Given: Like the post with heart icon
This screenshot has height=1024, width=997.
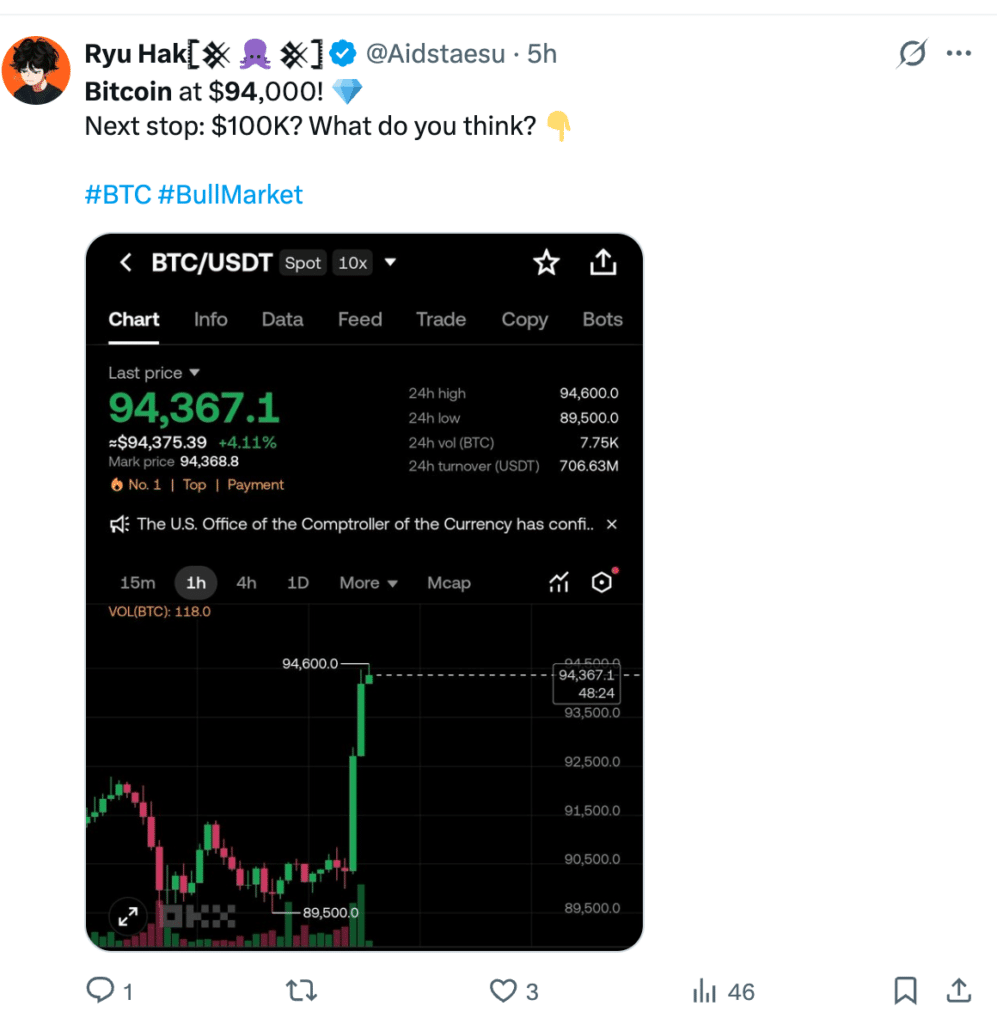Looking at the screenshot, I should 503,990.
